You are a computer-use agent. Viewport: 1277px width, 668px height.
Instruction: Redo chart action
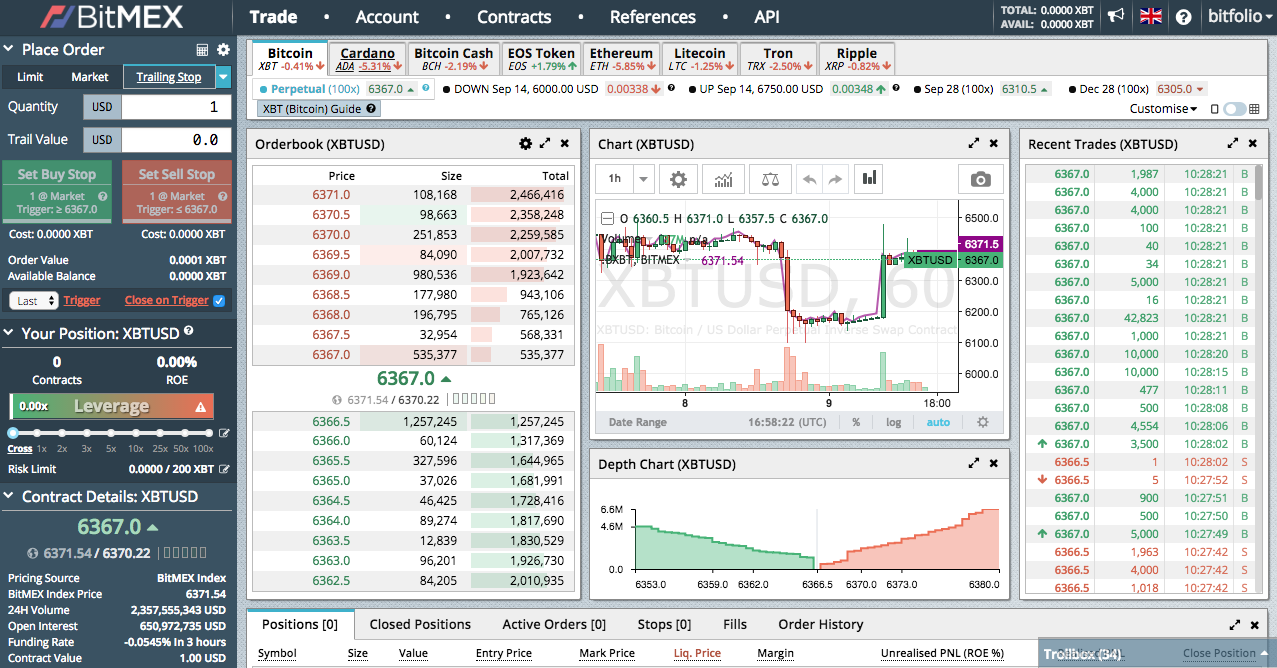tap(835, 179)
